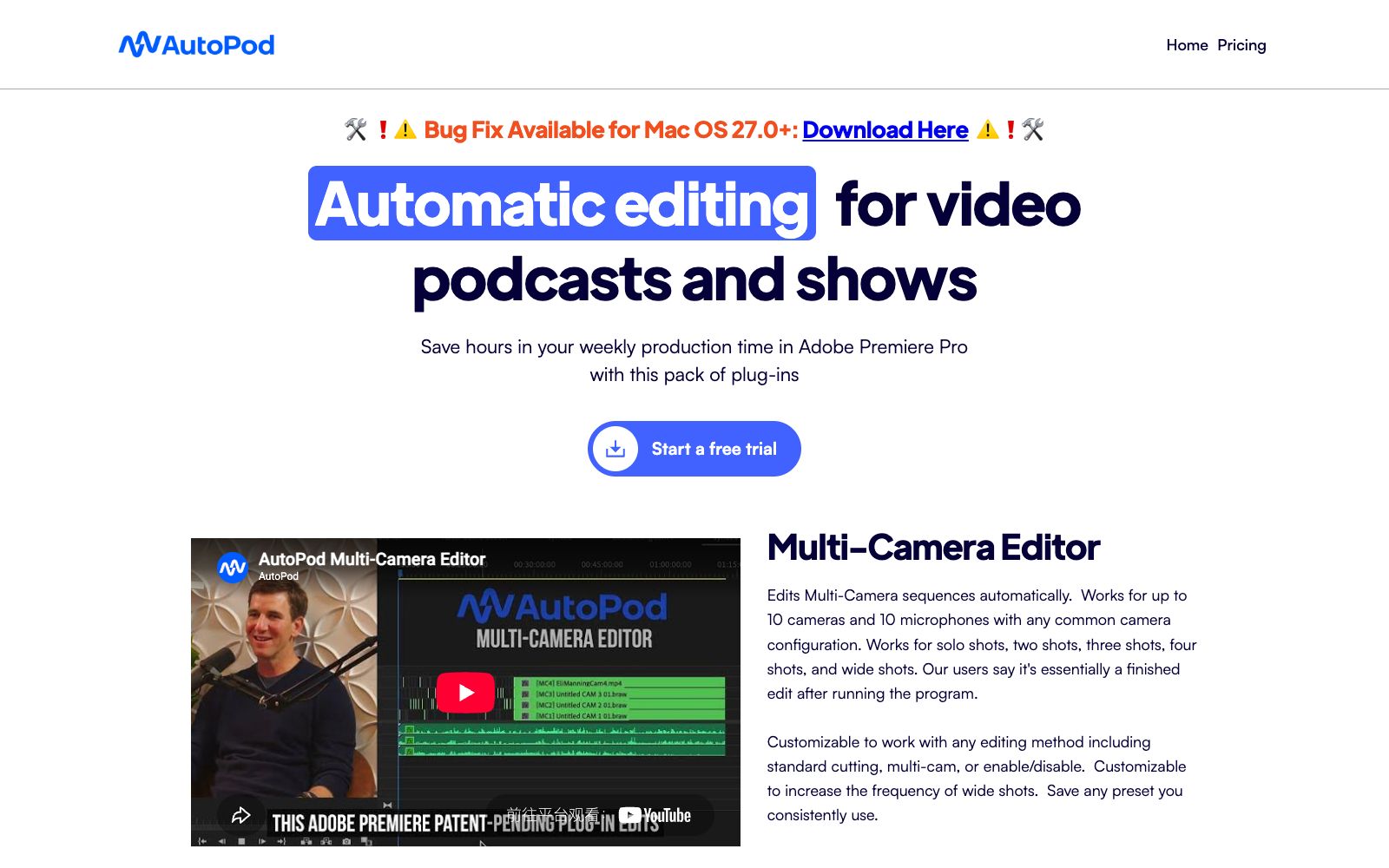1389x868 pixels.
Task: Click the Multi-Camera Editor heading
Action: [x=933, y=548]
